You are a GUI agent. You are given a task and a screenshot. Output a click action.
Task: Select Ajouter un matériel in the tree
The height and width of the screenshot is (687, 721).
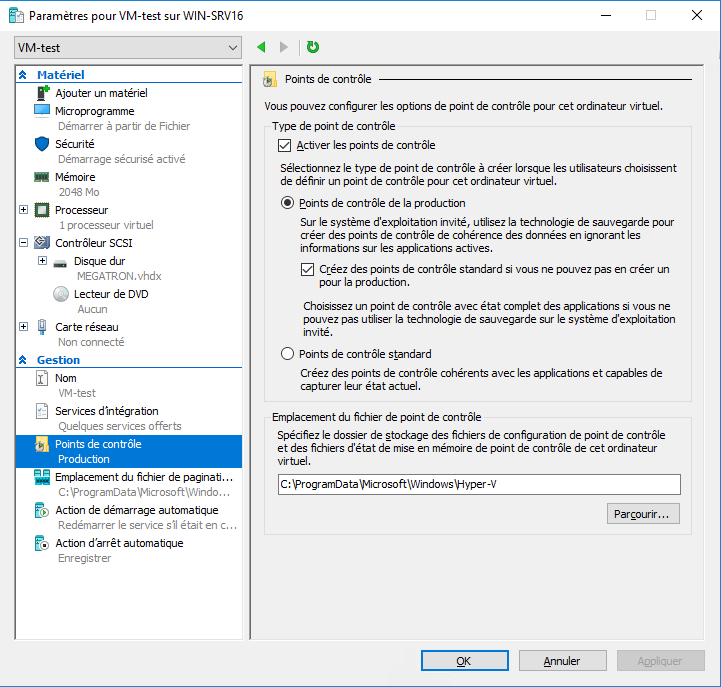coord(101,93)
